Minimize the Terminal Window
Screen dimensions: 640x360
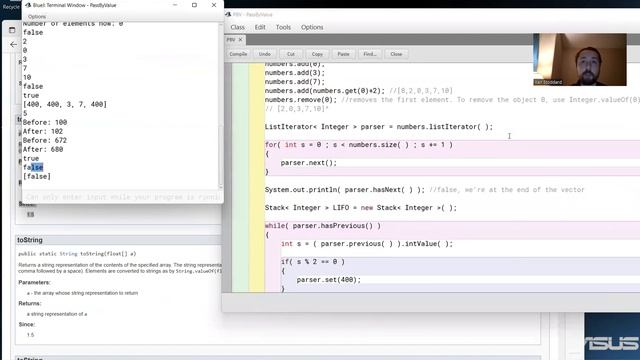pyautogui.click(x=175, y=5)
